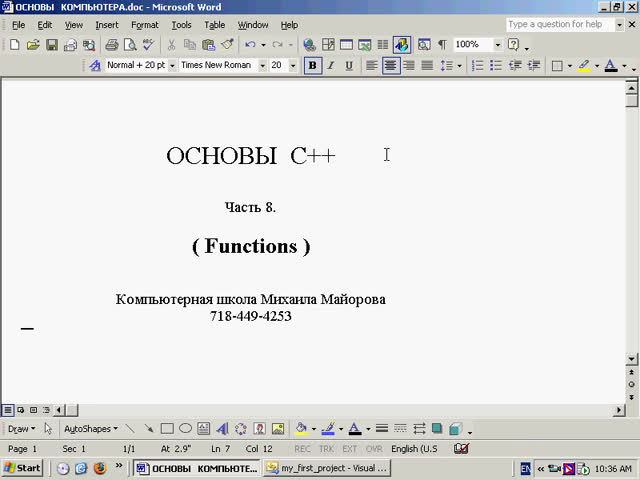Select the Rectangle drawing tool

point(167,429)
